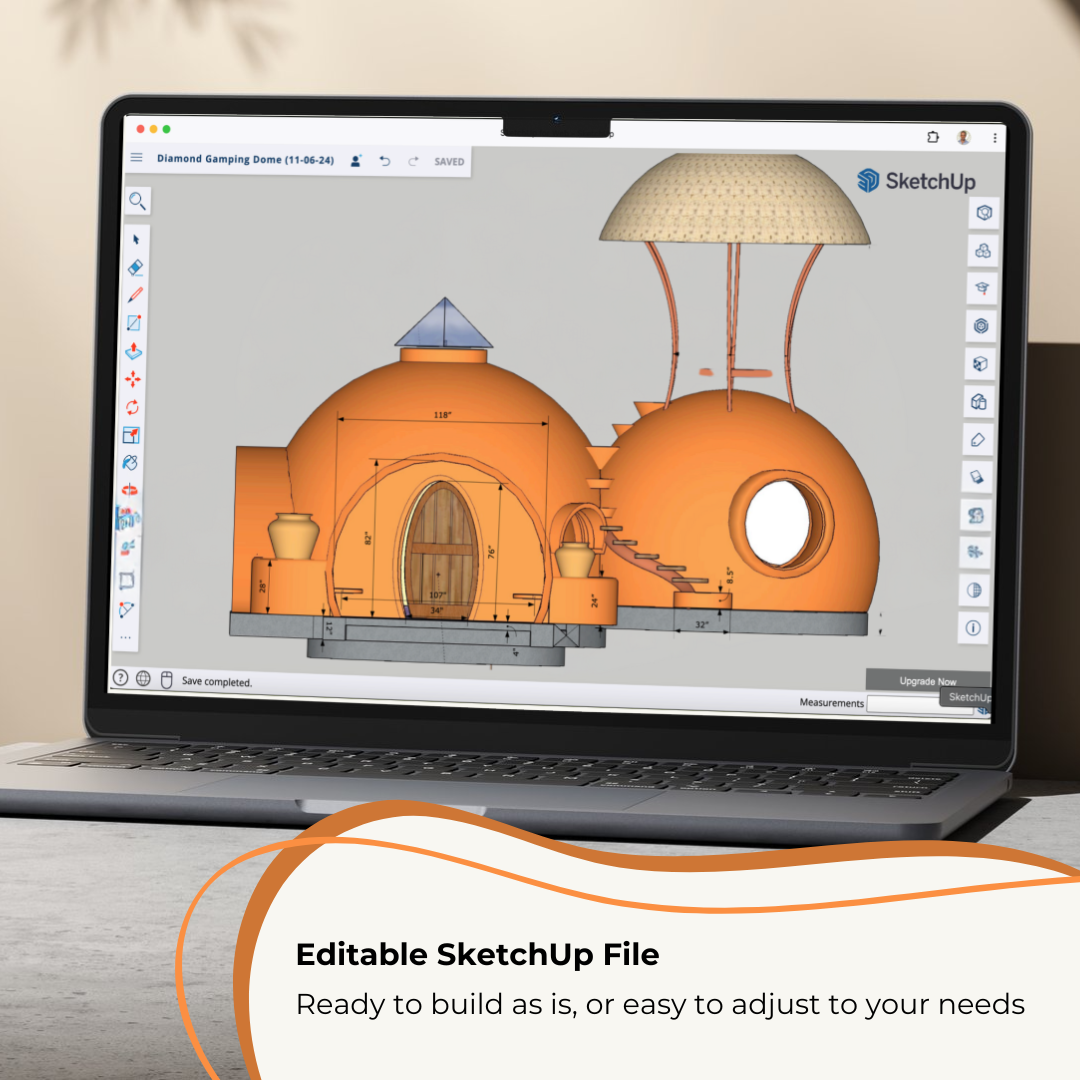
Task: Click the Redo arrow
Action: click(413, 161)
